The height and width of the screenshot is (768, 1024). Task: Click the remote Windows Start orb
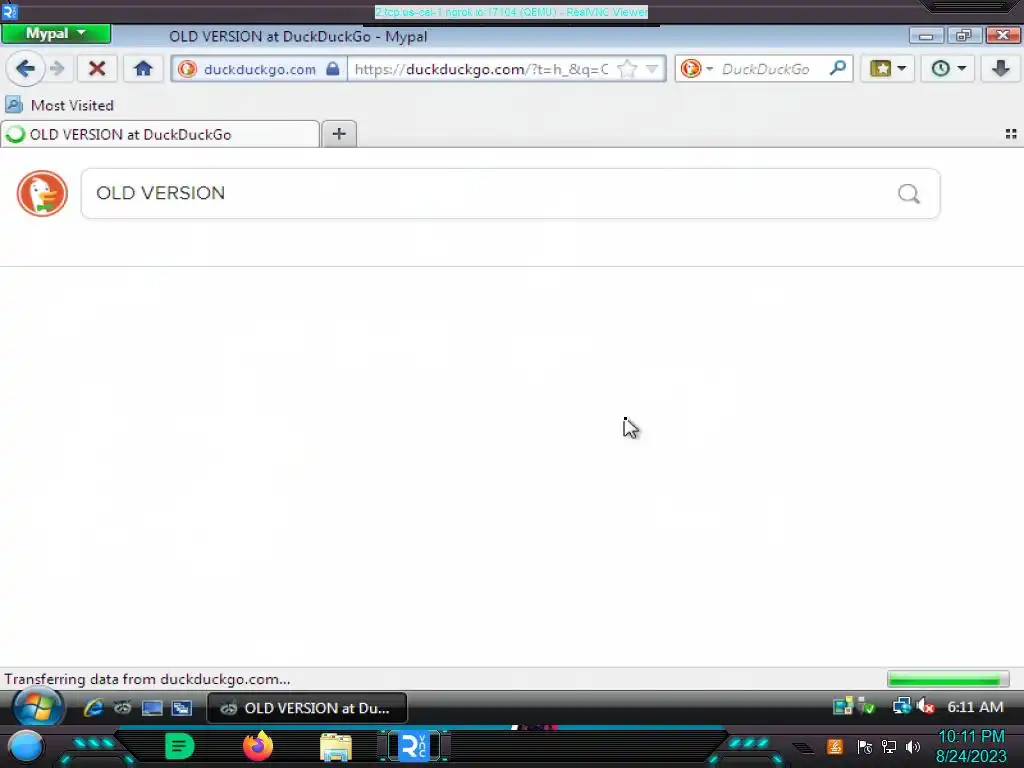[37, 708]
